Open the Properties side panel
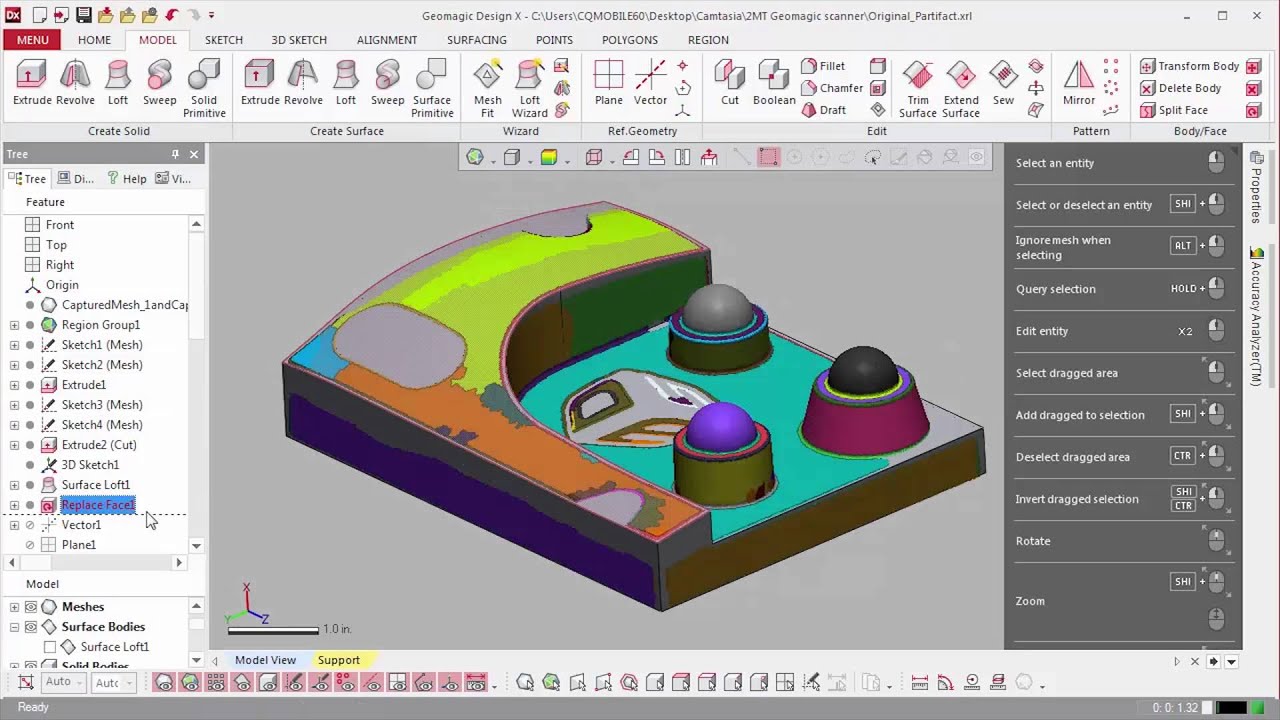Image resolution: width=1280 pixels, height=720 pixels. tap(1256, 188)
